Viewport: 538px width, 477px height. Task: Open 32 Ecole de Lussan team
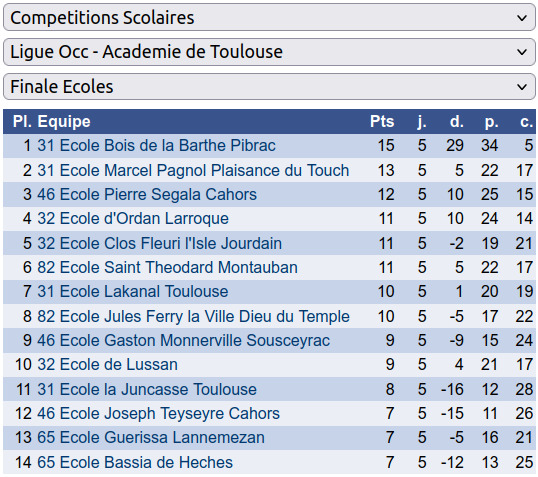pos(107,364)
